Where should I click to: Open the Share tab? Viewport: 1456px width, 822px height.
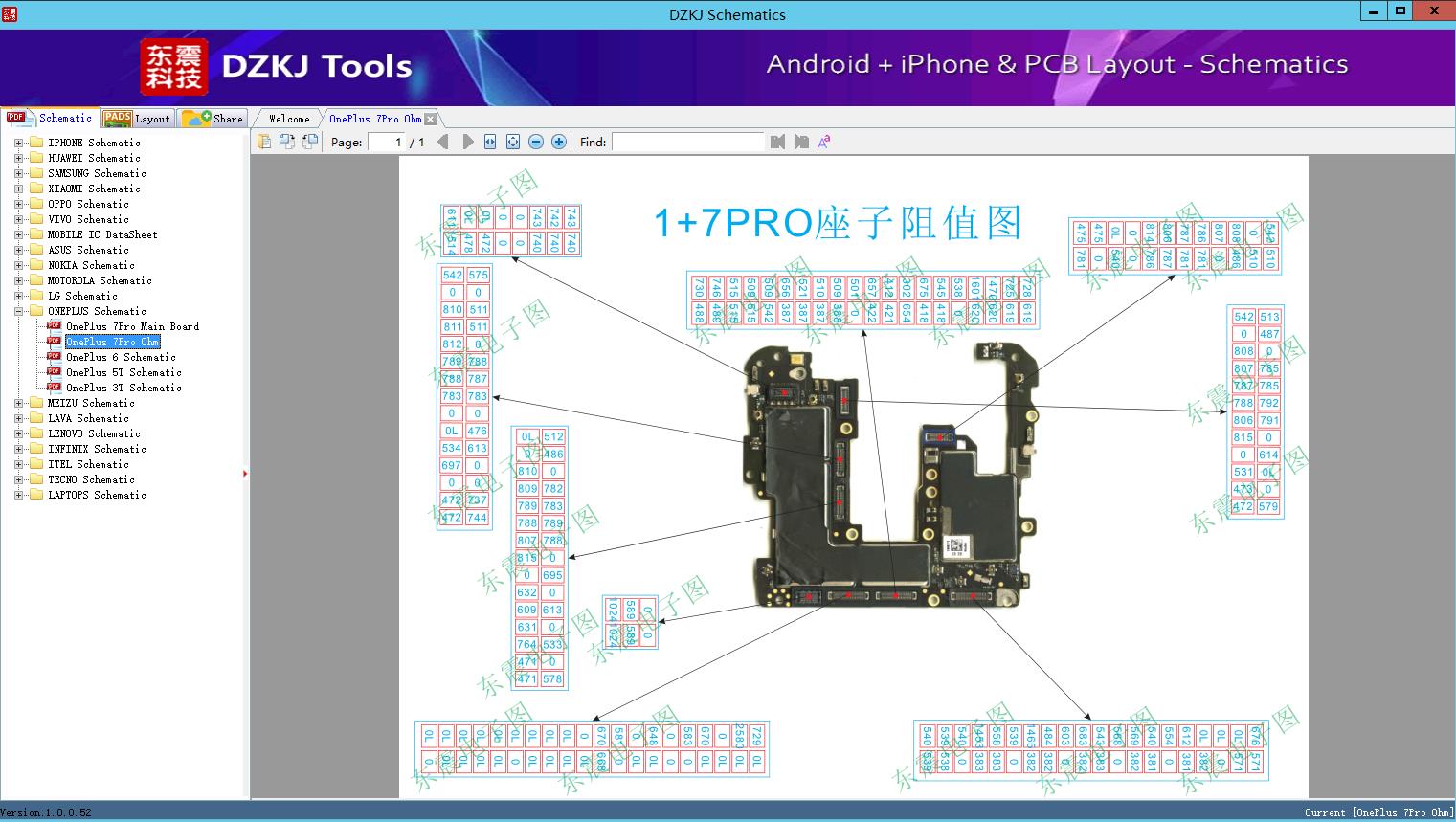pos(213,119)
